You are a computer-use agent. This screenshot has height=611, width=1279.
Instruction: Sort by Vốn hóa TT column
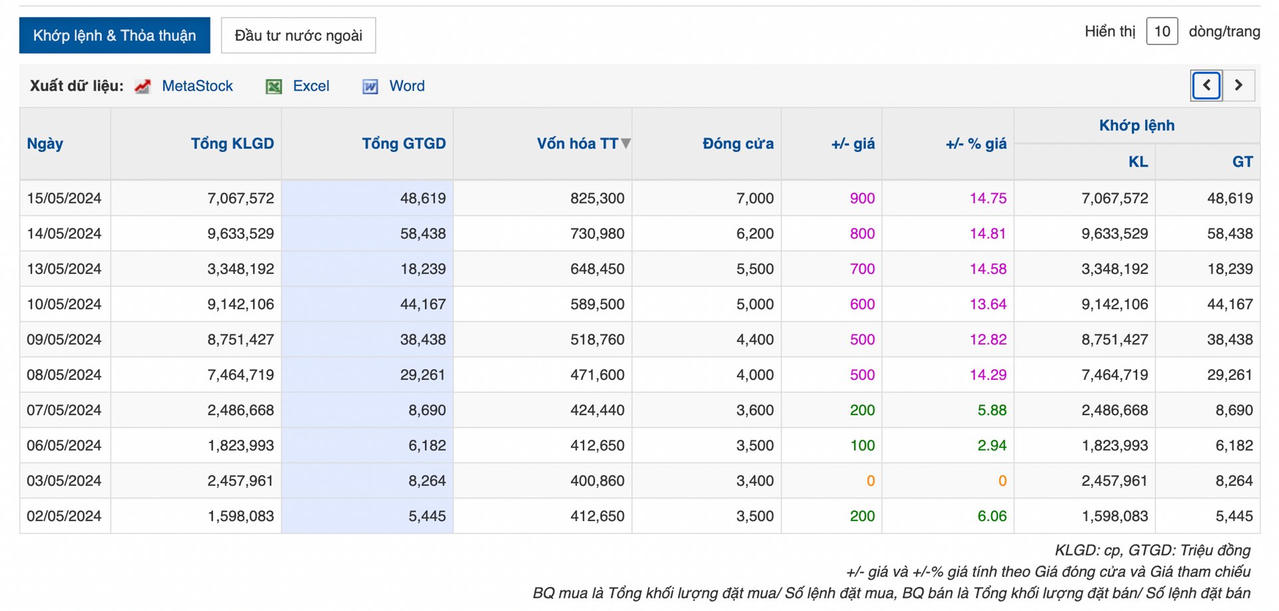click(x=577, y=144)
